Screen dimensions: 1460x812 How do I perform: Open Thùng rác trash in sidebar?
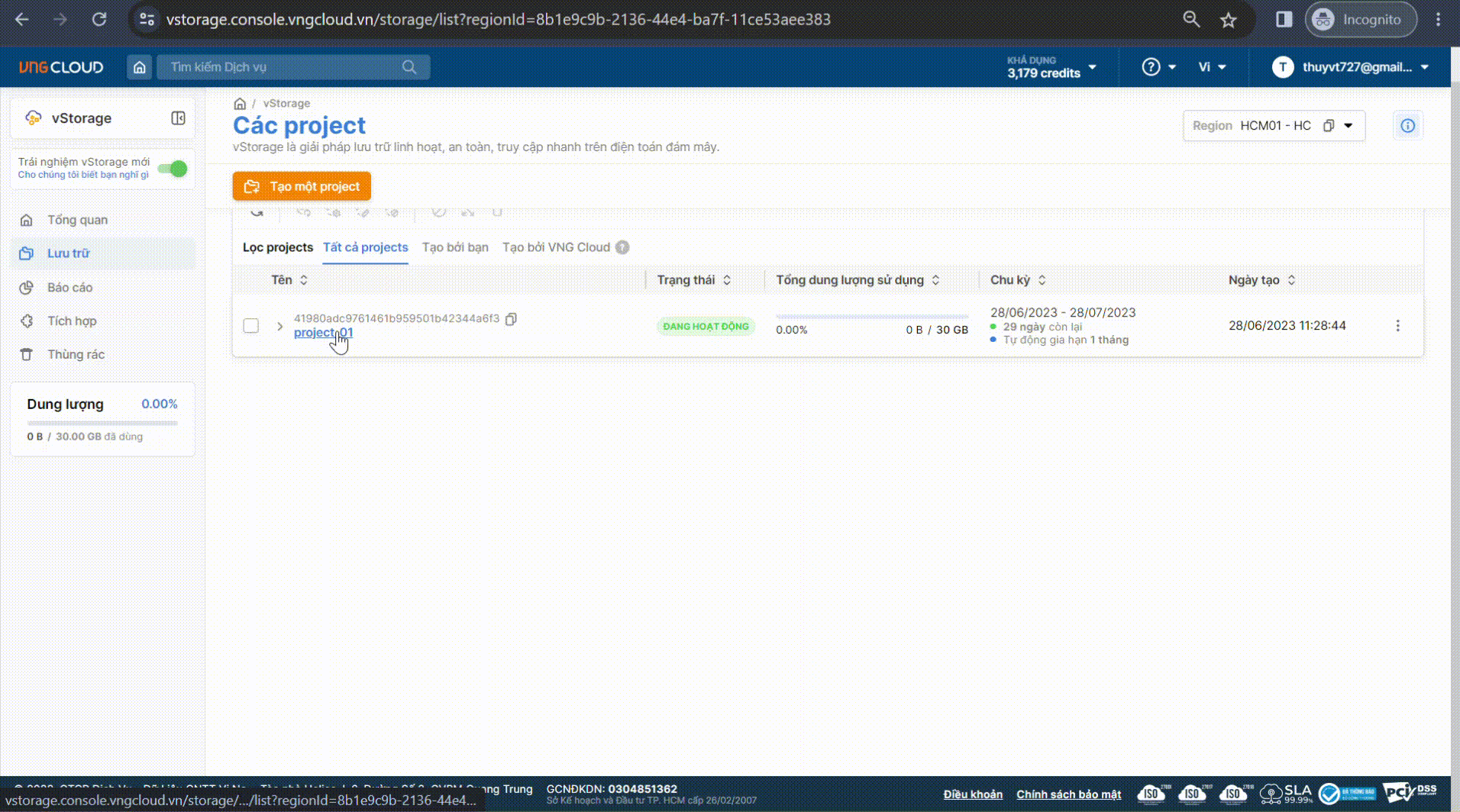[76, 354]
